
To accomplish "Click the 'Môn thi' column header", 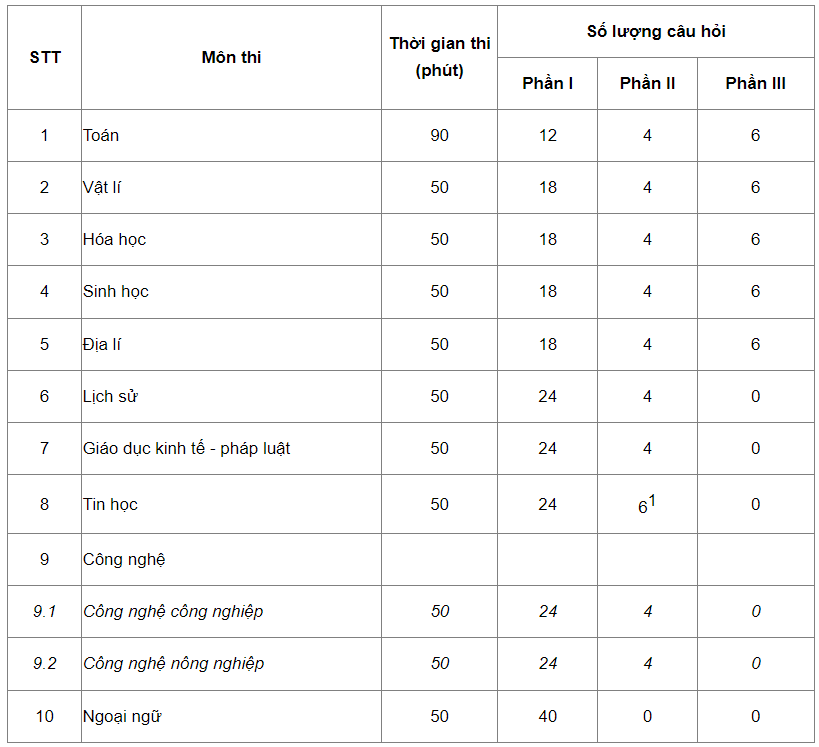I will point(231,57).
